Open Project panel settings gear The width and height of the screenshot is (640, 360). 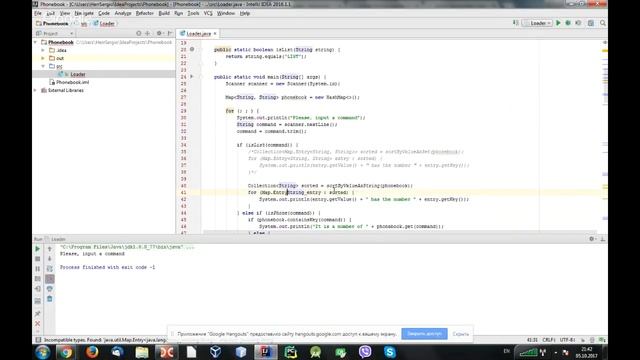click(159, 33)
